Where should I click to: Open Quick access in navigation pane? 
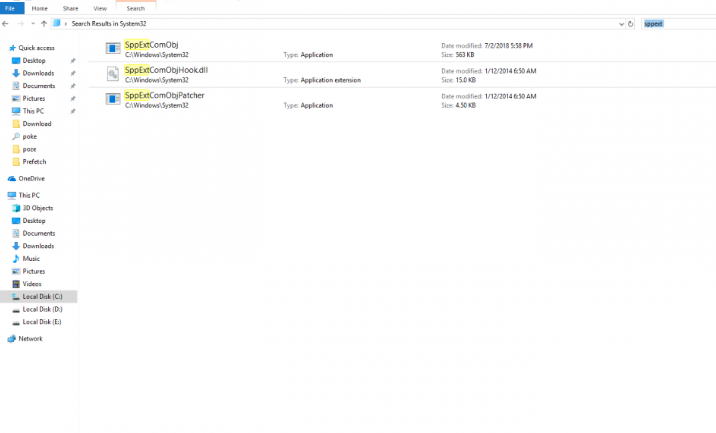pos(37,48)
